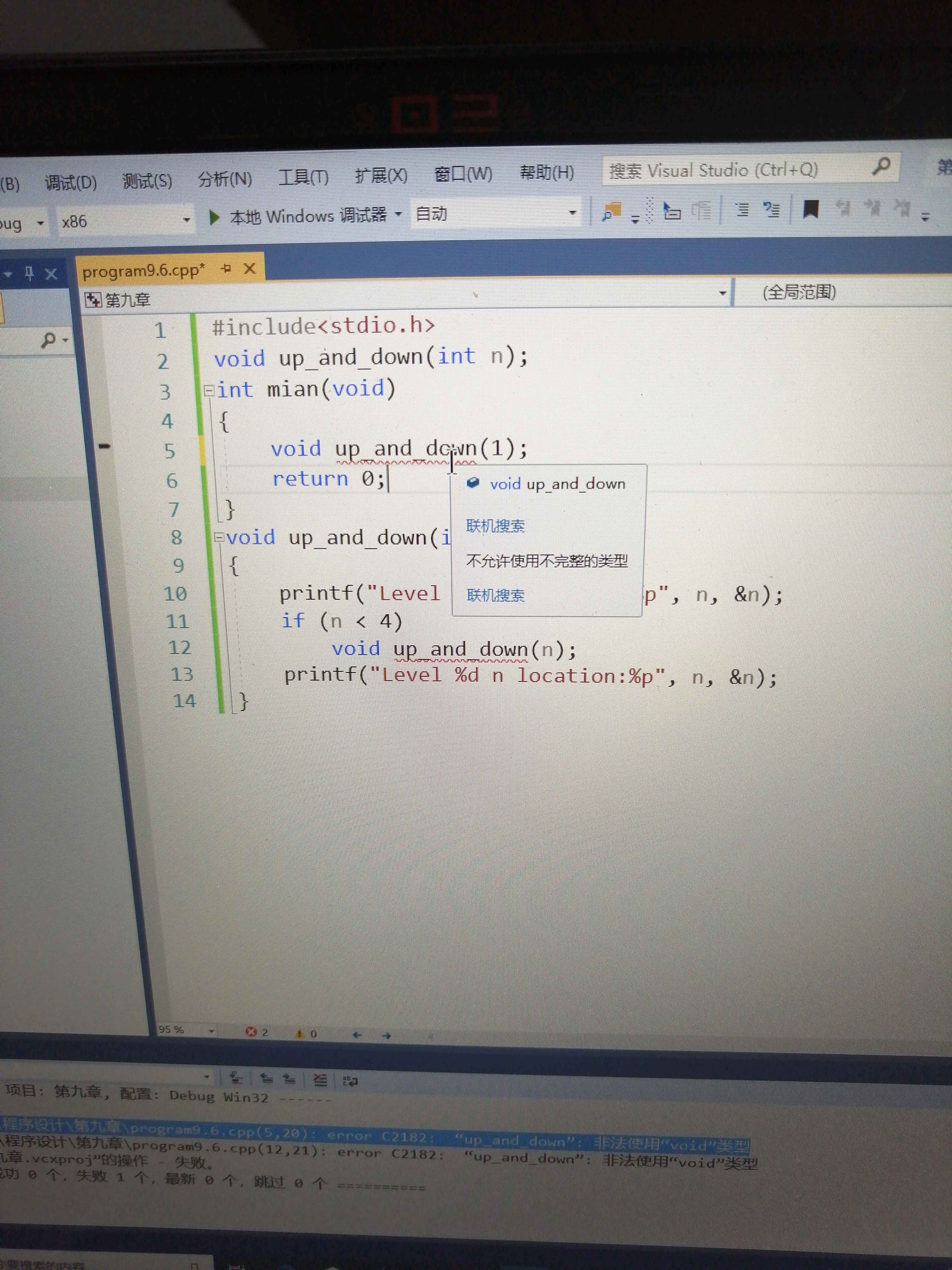The width and height of the screenshot is (952, 1270).
Task: Open the 窗口(W) menu
Action: coord(463,173)
